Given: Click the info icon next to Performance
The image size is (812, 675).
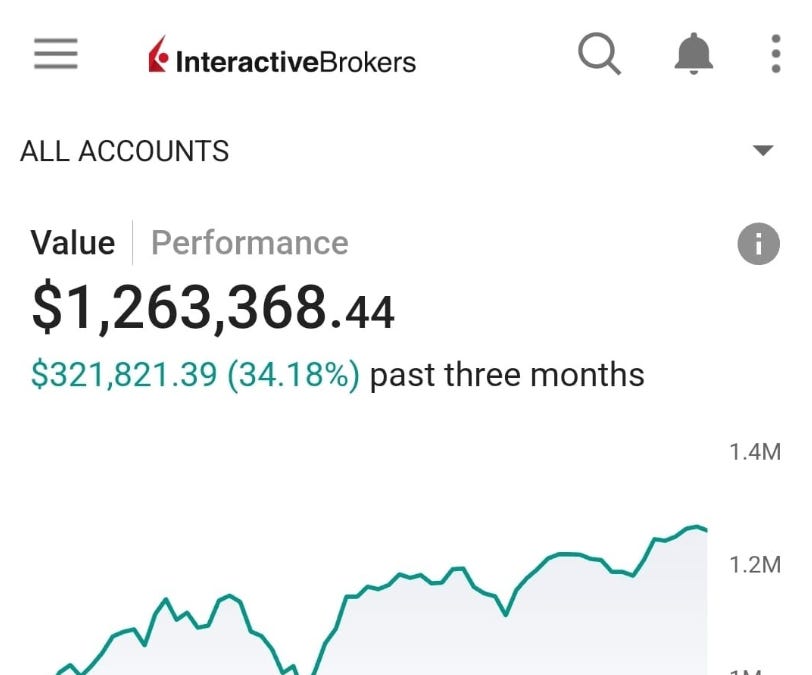Looking at the screenshot, I should click(758, 243).
